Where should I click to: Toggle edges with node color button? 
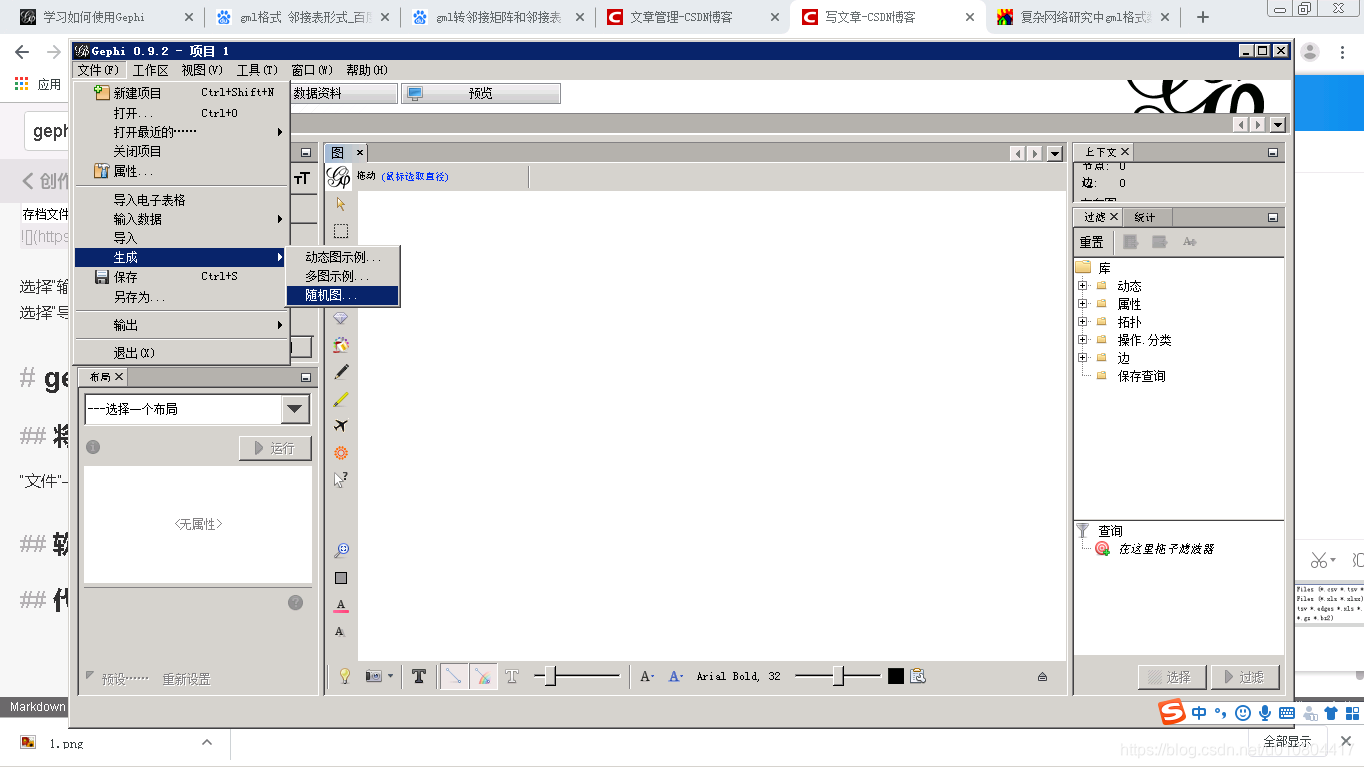(x=482, y=677)
